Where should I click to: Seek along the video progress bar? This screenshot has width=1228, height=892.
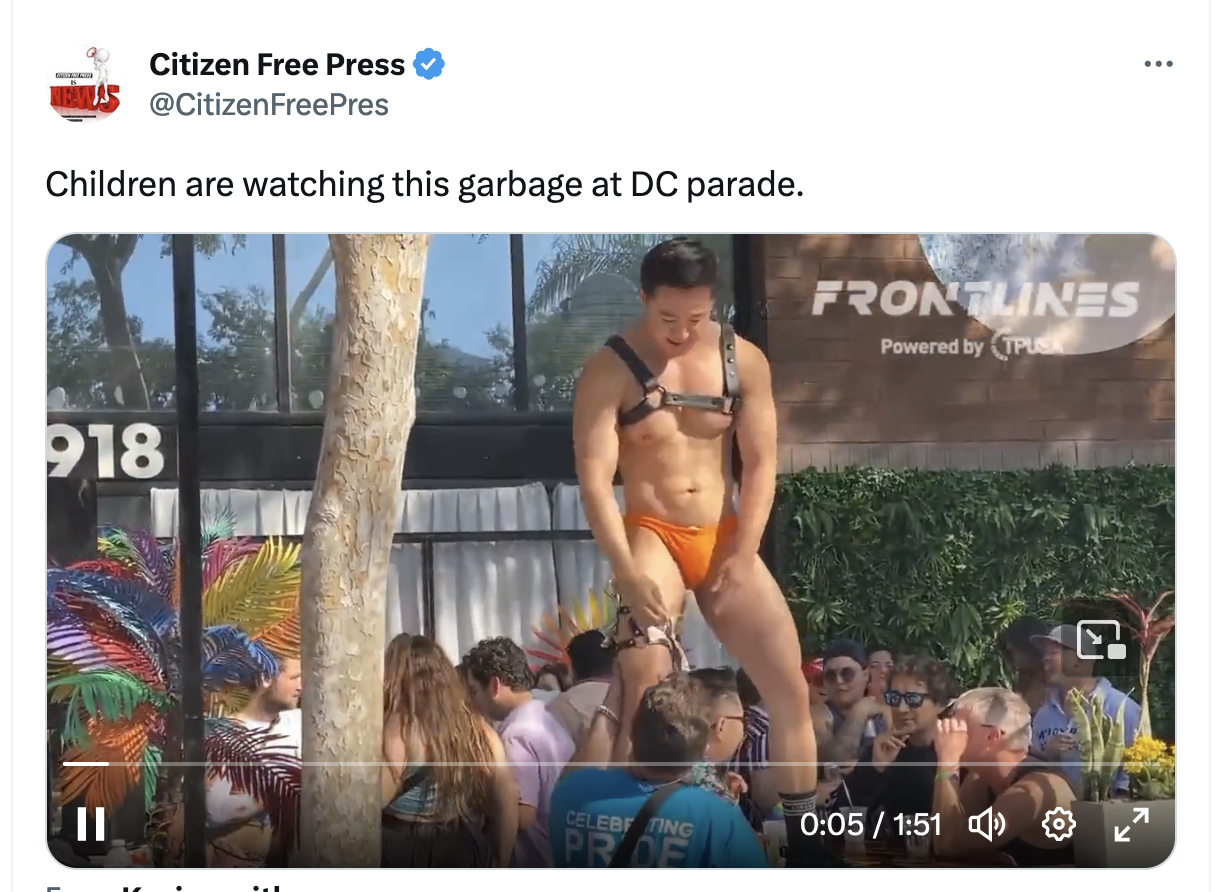[x=610, y=764]
